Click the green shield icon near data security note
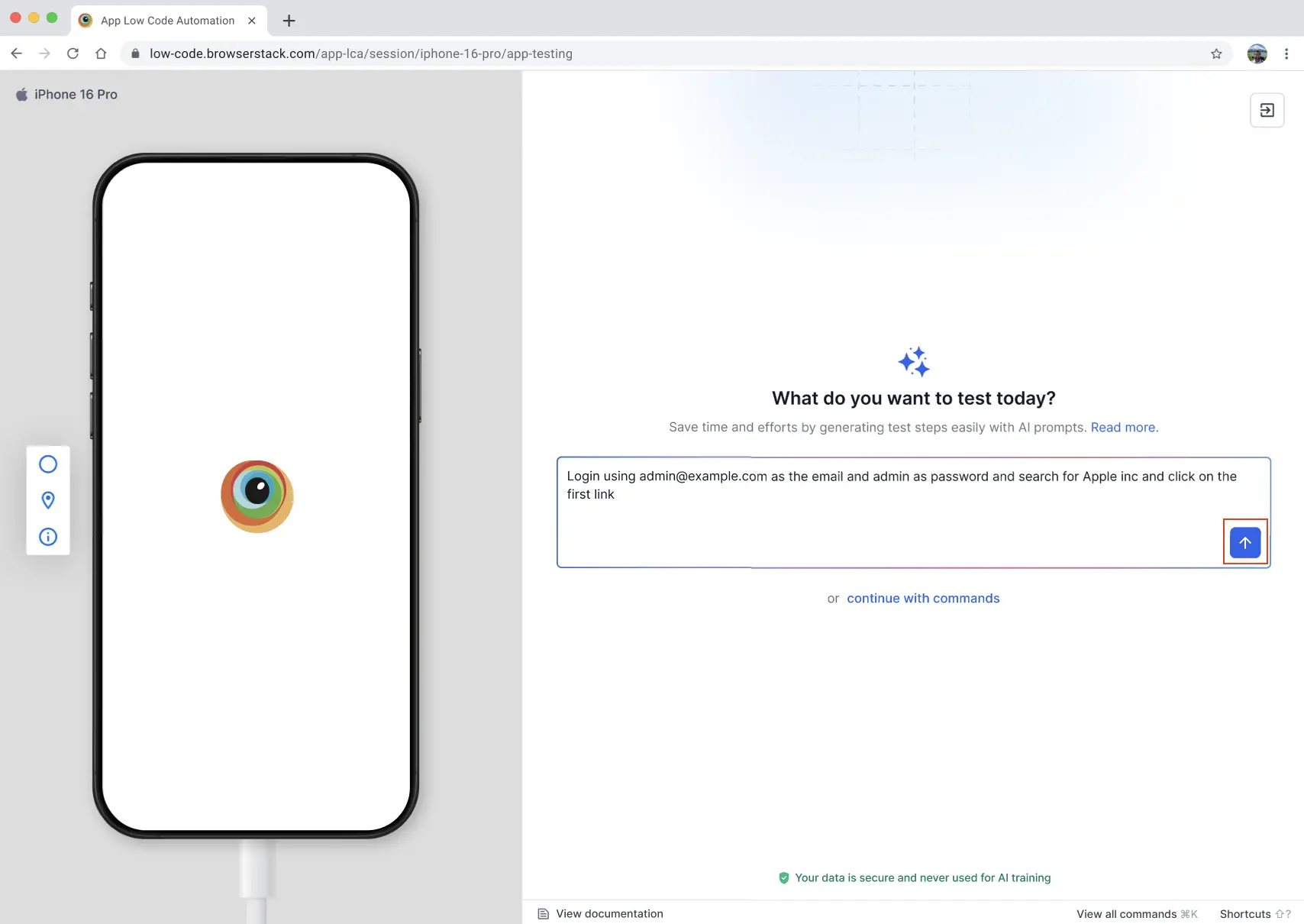Viewport: 1304px width, 924px height. [783, 877]
